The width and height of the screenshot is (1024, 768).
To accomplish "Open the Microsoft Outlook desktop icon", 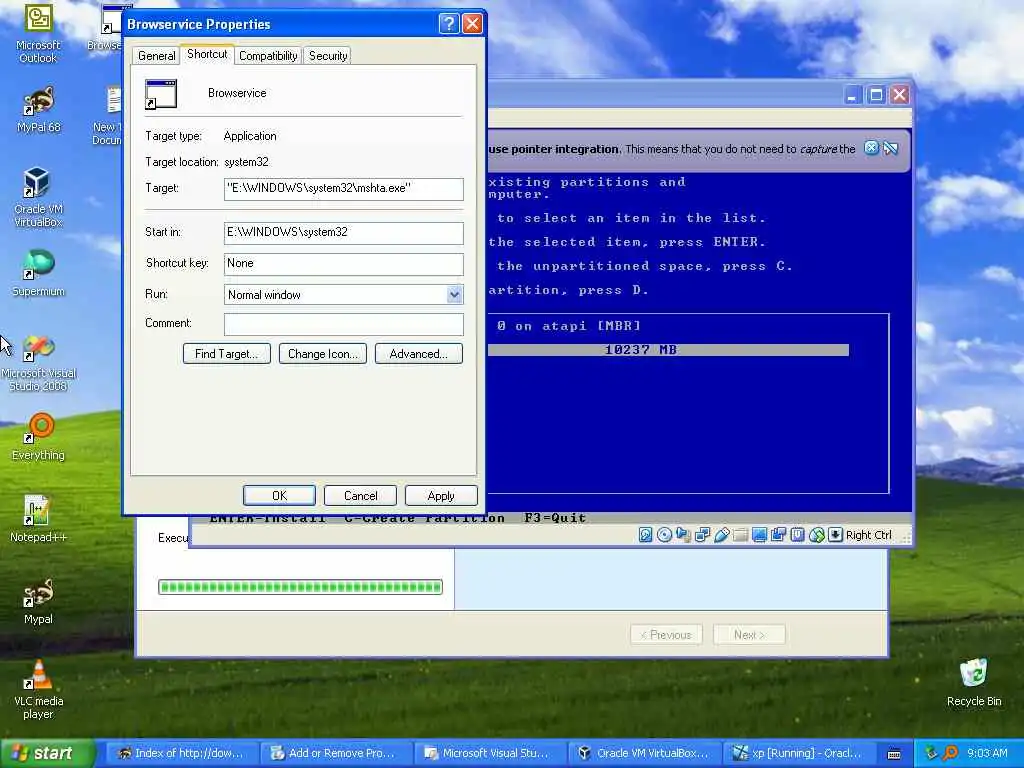I will (38, 33).
